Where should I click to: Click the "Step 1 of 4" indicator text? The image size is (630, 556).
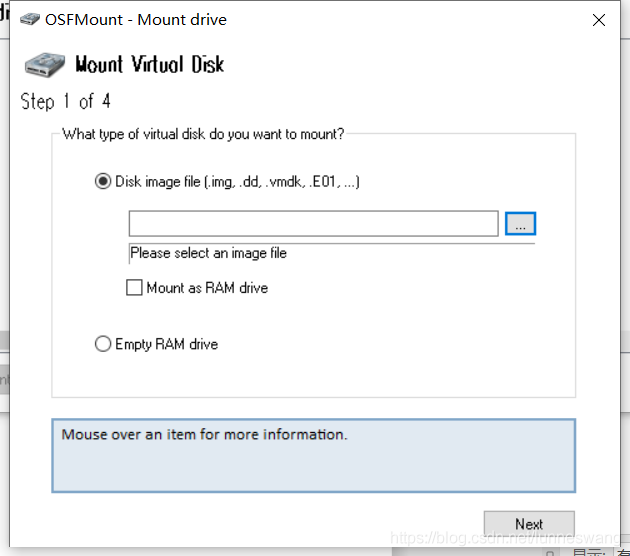click(x=65, y=101)
